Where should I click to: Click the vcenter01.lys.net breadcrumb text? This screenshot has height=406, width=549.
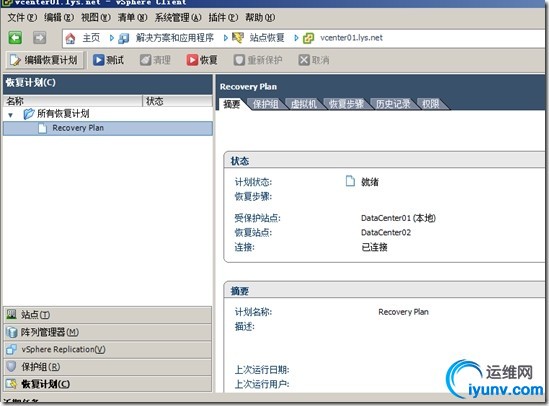pos(352,38)
